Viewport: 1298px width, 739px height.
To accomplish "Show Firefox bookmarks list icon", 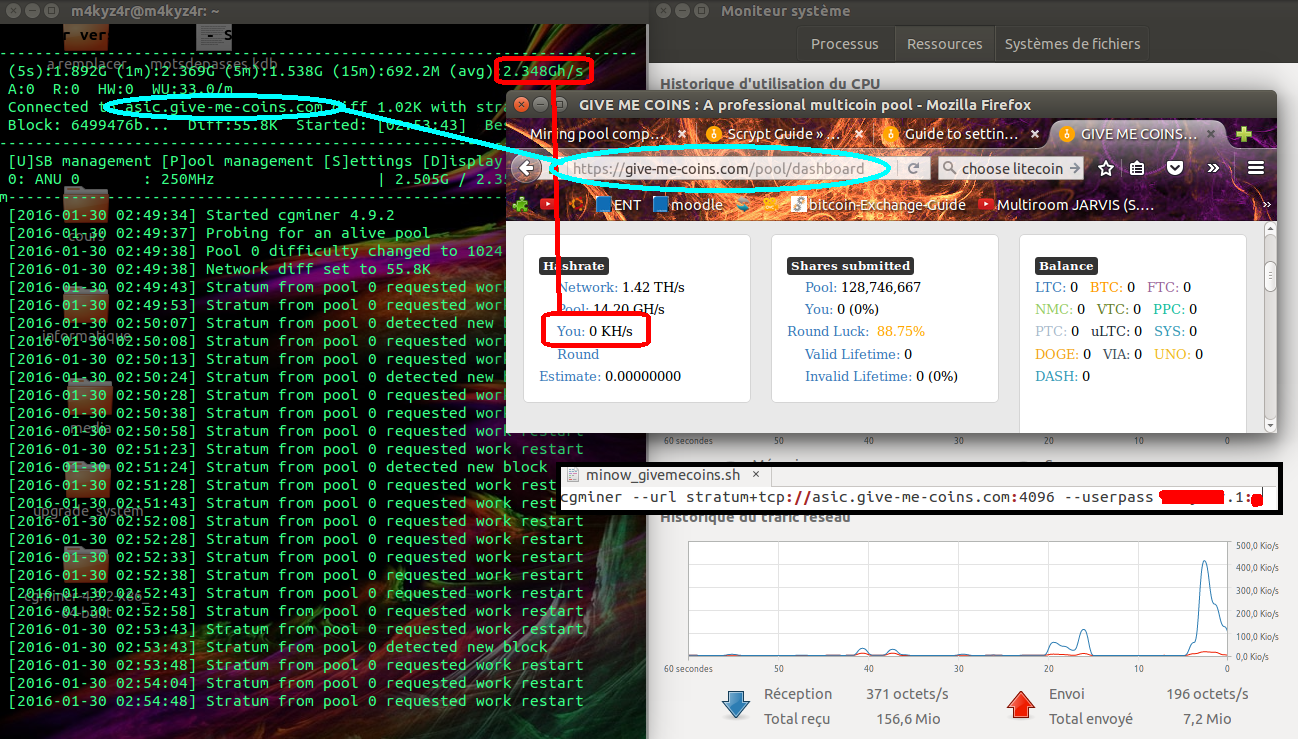I will click(1137, 169).
